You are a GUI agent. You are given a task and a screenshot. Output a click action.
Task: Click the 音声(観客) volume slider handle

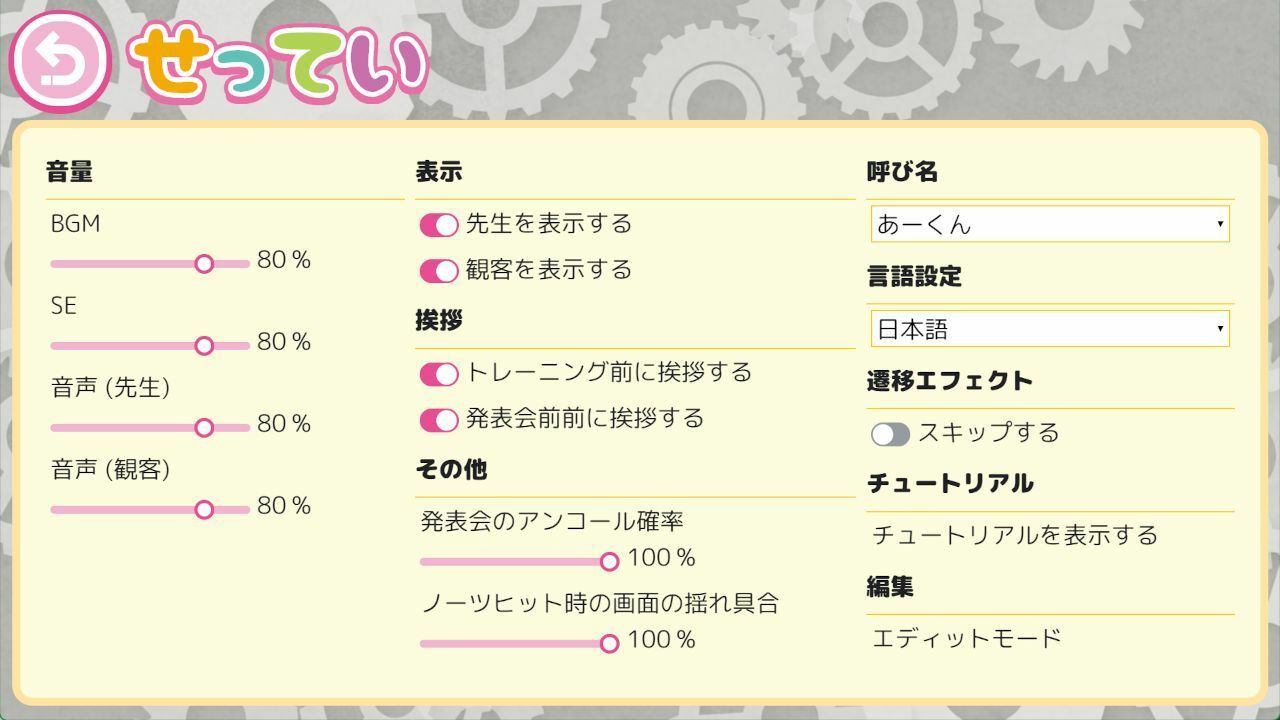(205, 508)
